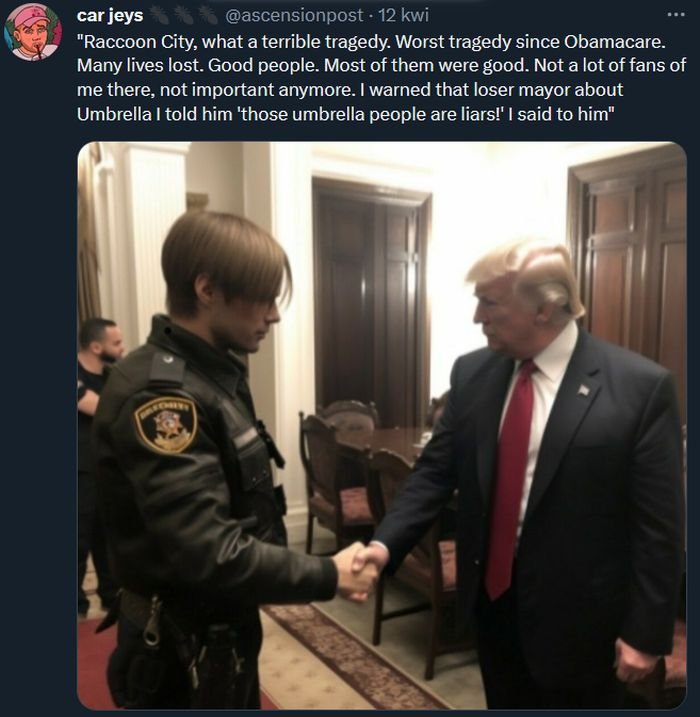Click the flag lapel pin on the suit
The image size is (700, 717).
coord(583,390)
